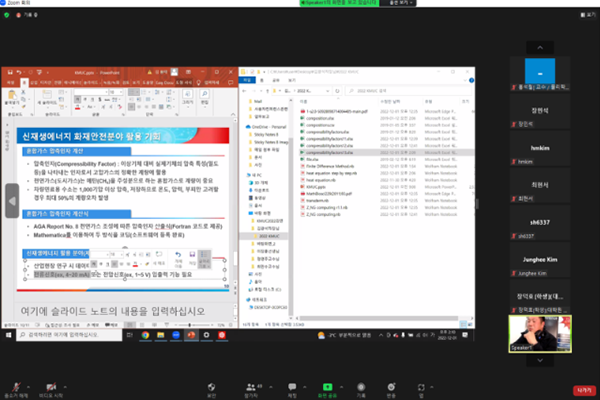
Task: Expand audio options arrow beside mute
Action: tap(28, 387)
